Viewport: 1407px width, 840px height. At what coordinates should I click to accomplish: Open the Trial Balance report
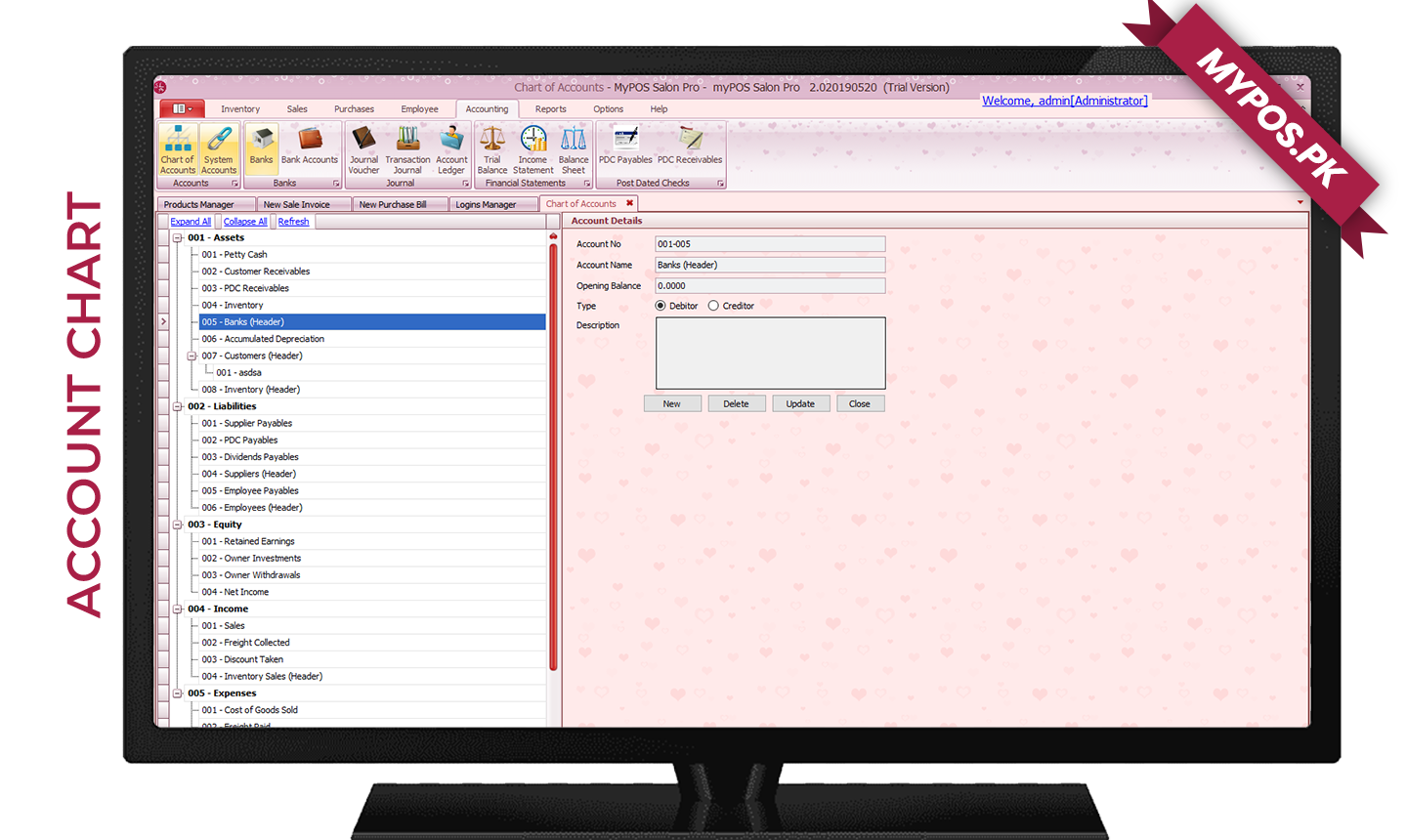coord(492,149)
